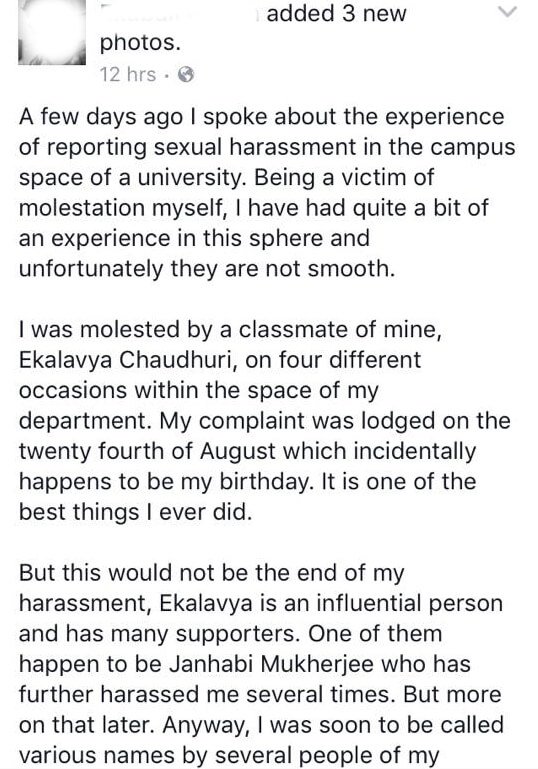Click the line starting "A few days ago"

pyautogui.click(x=261, y=117)
